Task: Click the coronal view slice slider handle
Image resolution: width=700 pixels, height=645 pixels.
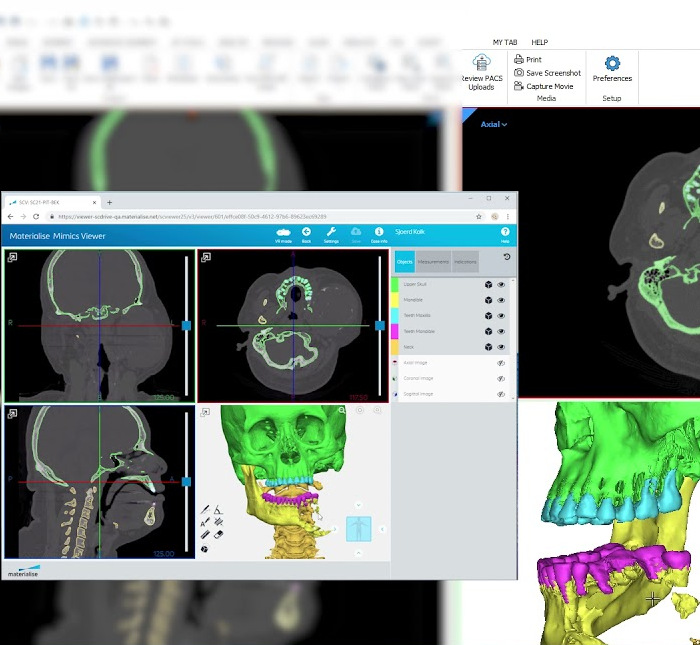Action: 187,325
